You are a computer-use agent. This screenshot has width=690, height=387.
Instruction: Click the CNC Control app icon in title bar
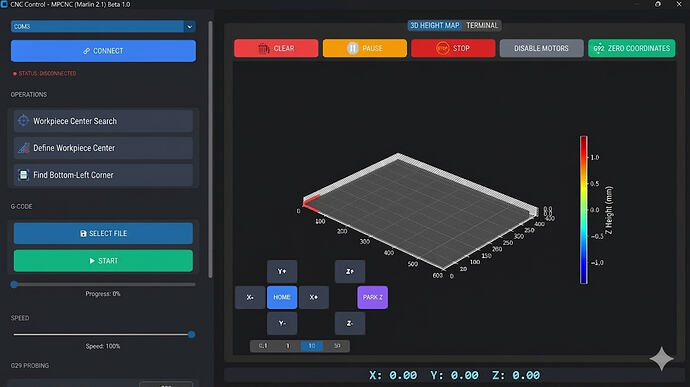(4, 4)
